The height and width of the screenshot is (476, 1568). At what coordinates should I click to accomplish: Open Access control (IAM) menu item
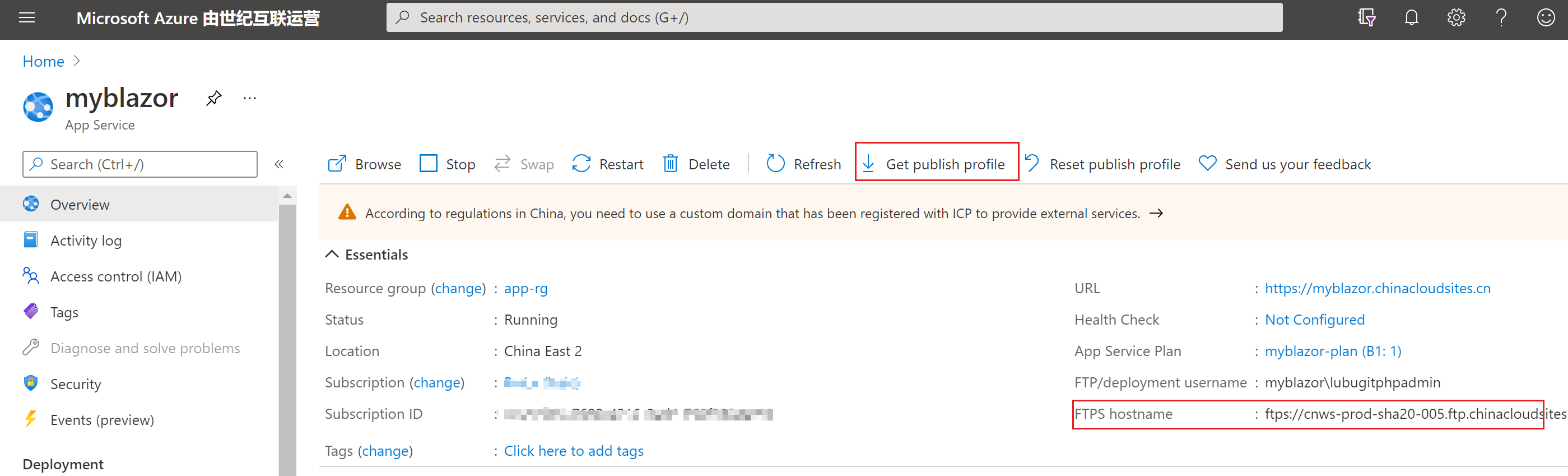(115, 277)
